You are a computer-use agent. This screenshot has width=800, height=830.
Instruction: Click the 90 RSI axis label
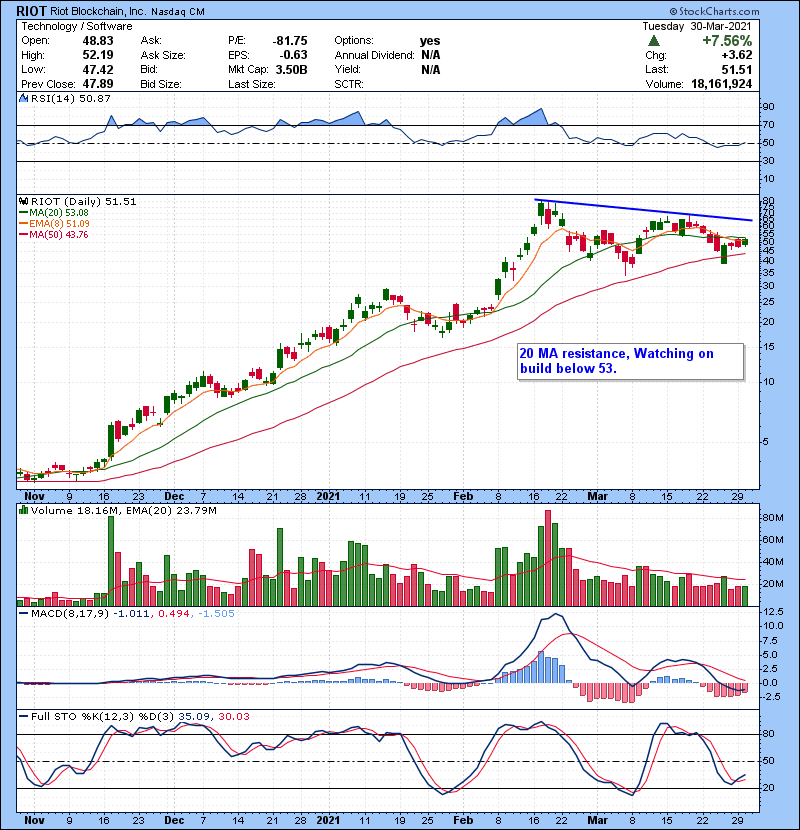tap(768, 107)
